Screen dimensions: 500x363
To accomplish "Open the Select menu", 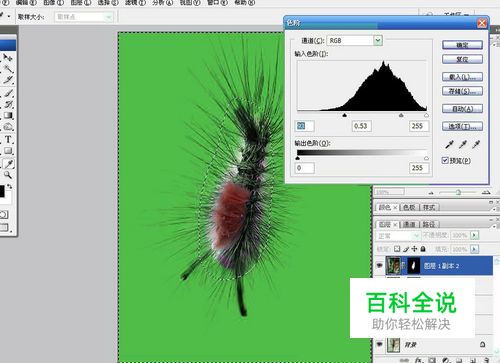I will coord(108,3).
